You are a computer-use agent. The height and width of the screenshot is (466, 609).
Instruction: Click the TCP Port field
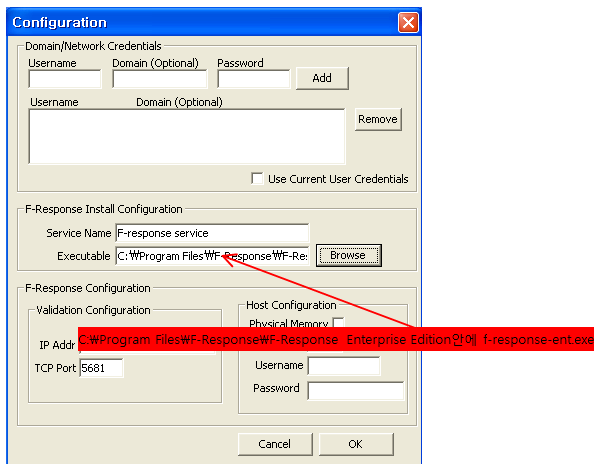pyautogui.click(x=101, y=368)
